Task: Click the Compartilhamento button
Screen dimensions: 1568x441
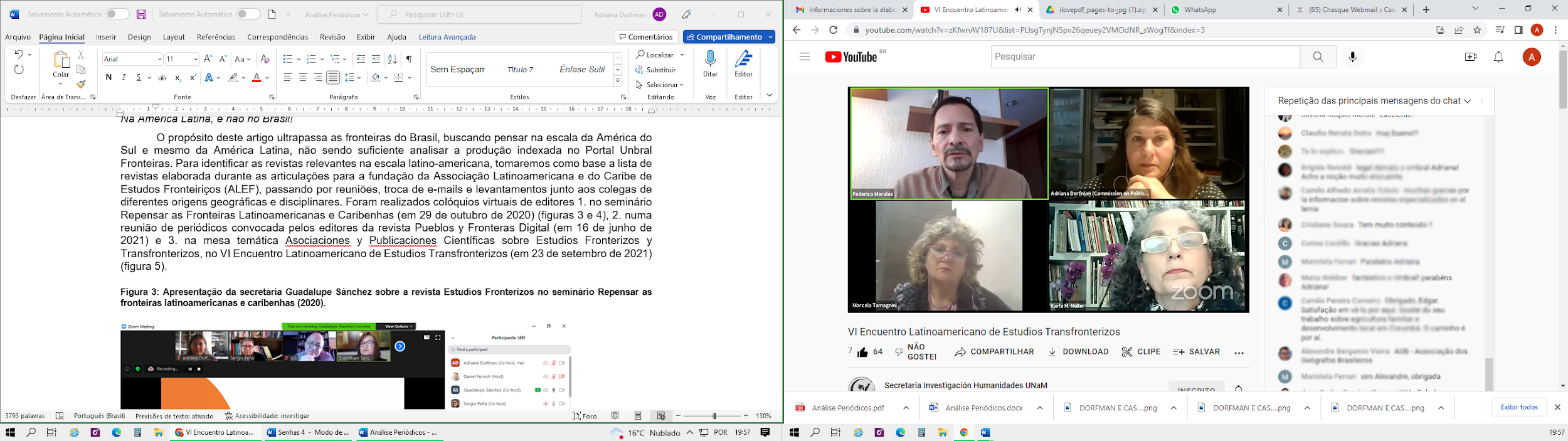Action: 729,37
